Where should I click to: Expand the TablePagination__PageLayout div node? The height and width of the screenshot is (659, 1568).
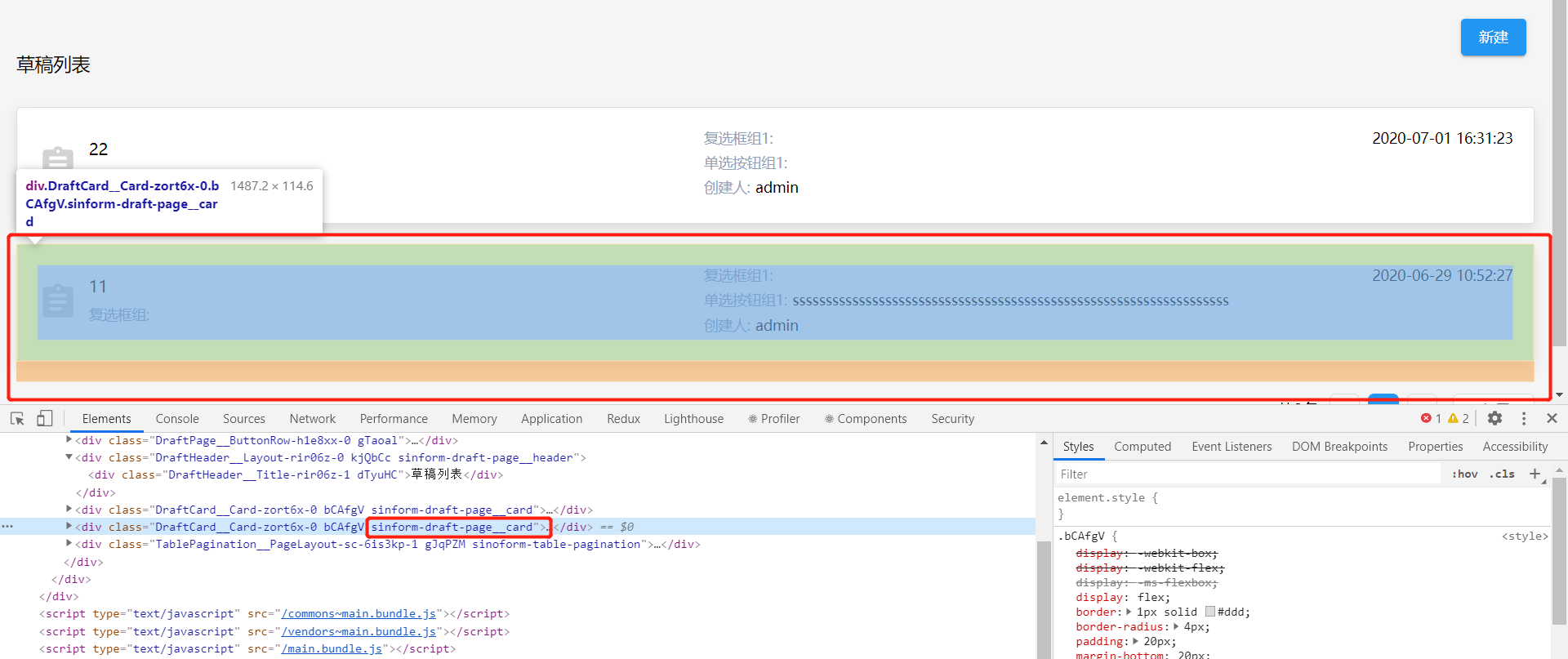click(x=69, y=544)
